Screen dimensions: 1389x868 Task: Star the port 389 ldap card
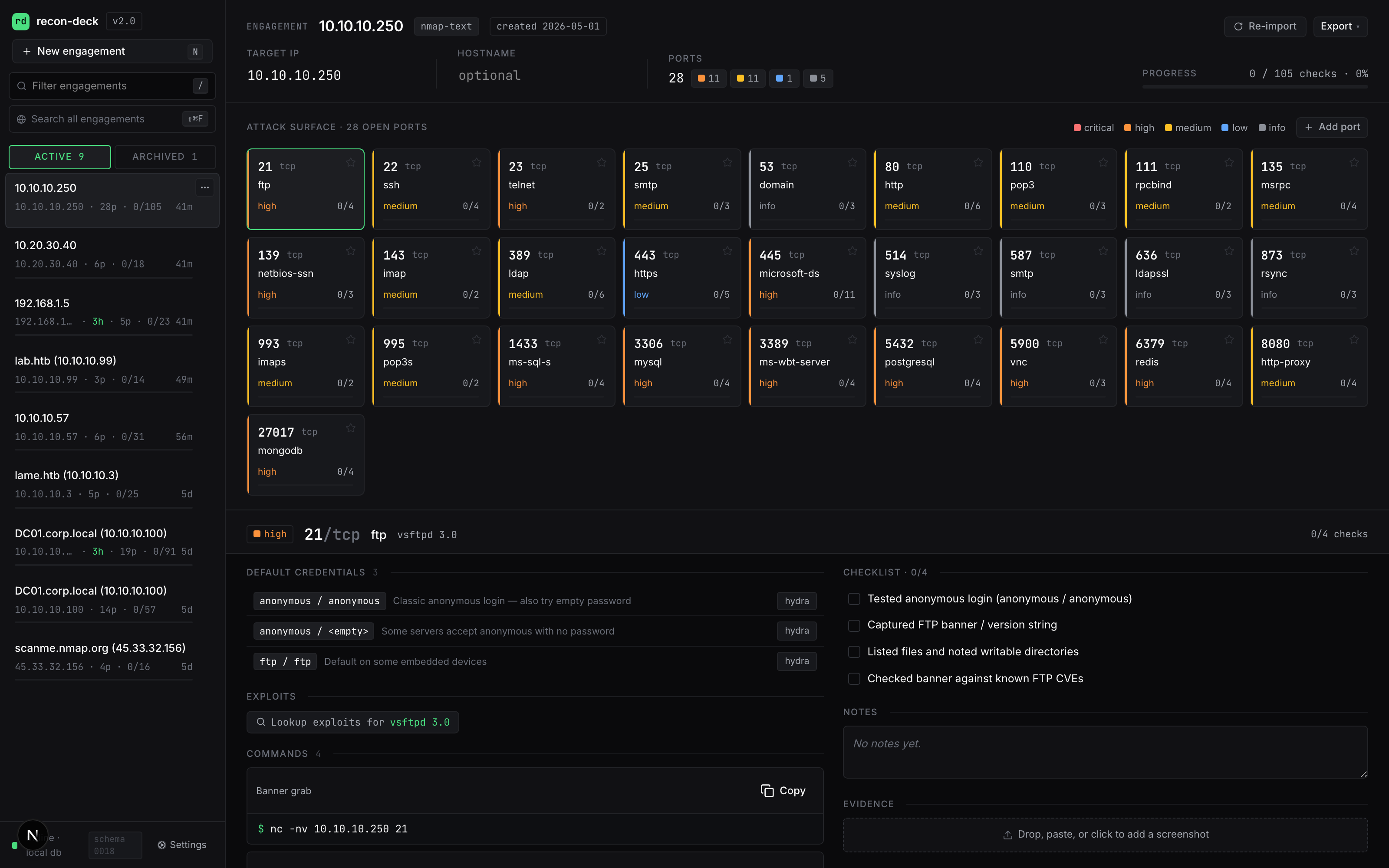[601, 251]
